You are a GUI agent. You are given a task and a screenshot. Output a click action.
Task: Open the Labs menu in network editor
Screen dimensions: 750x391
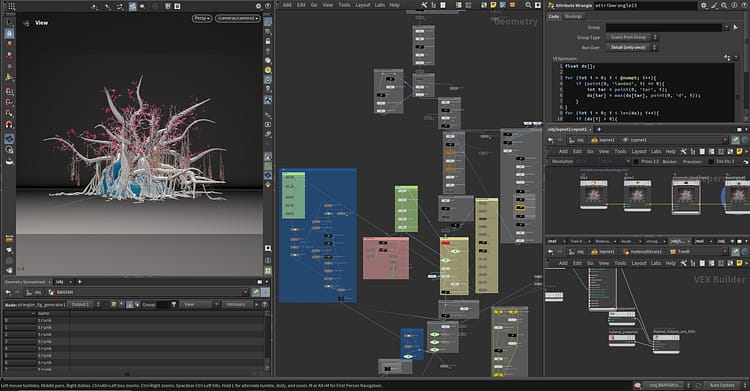tap(380, 5)
